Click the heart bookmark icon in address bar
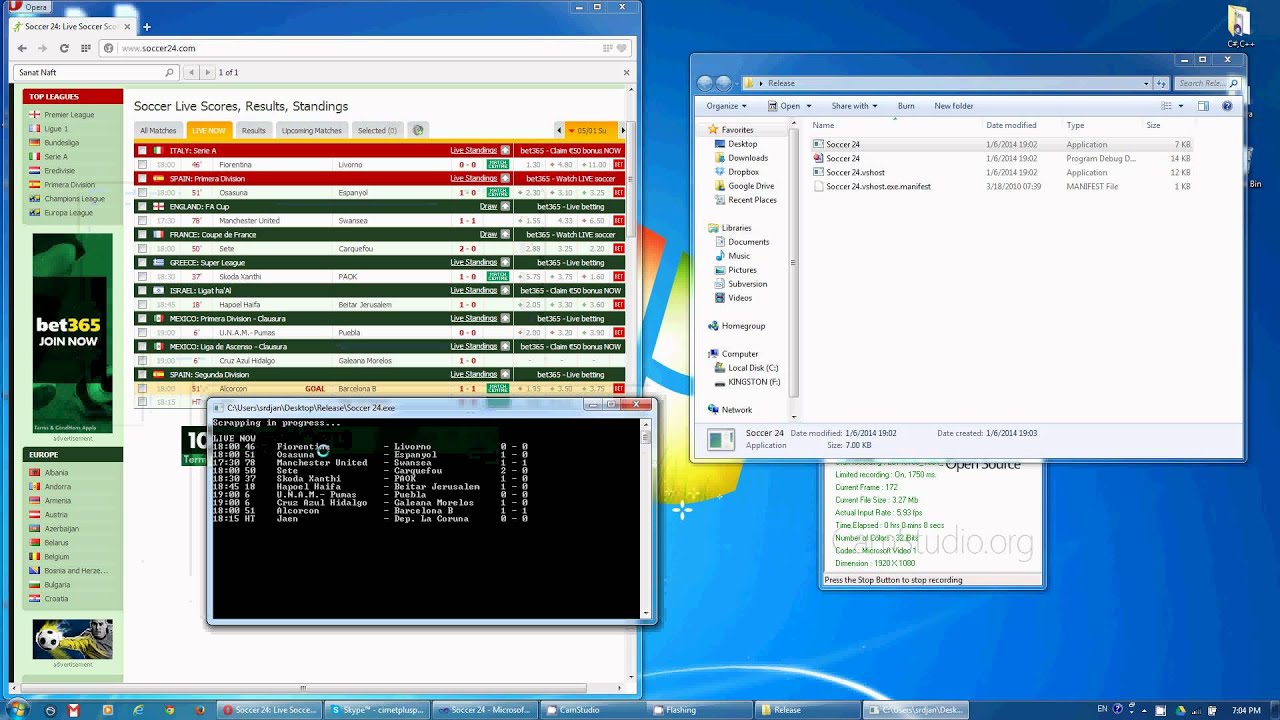 [x=622, y=48]
